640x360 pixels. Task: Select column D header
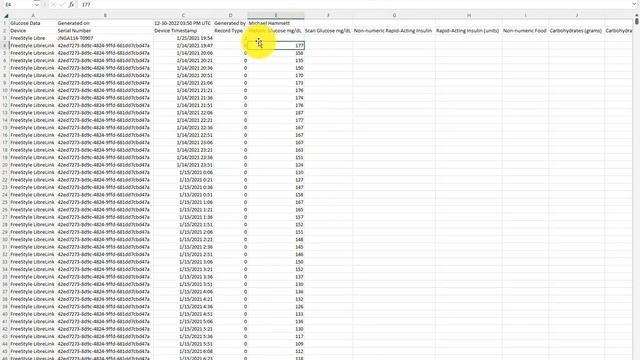(x=230, y=16)
